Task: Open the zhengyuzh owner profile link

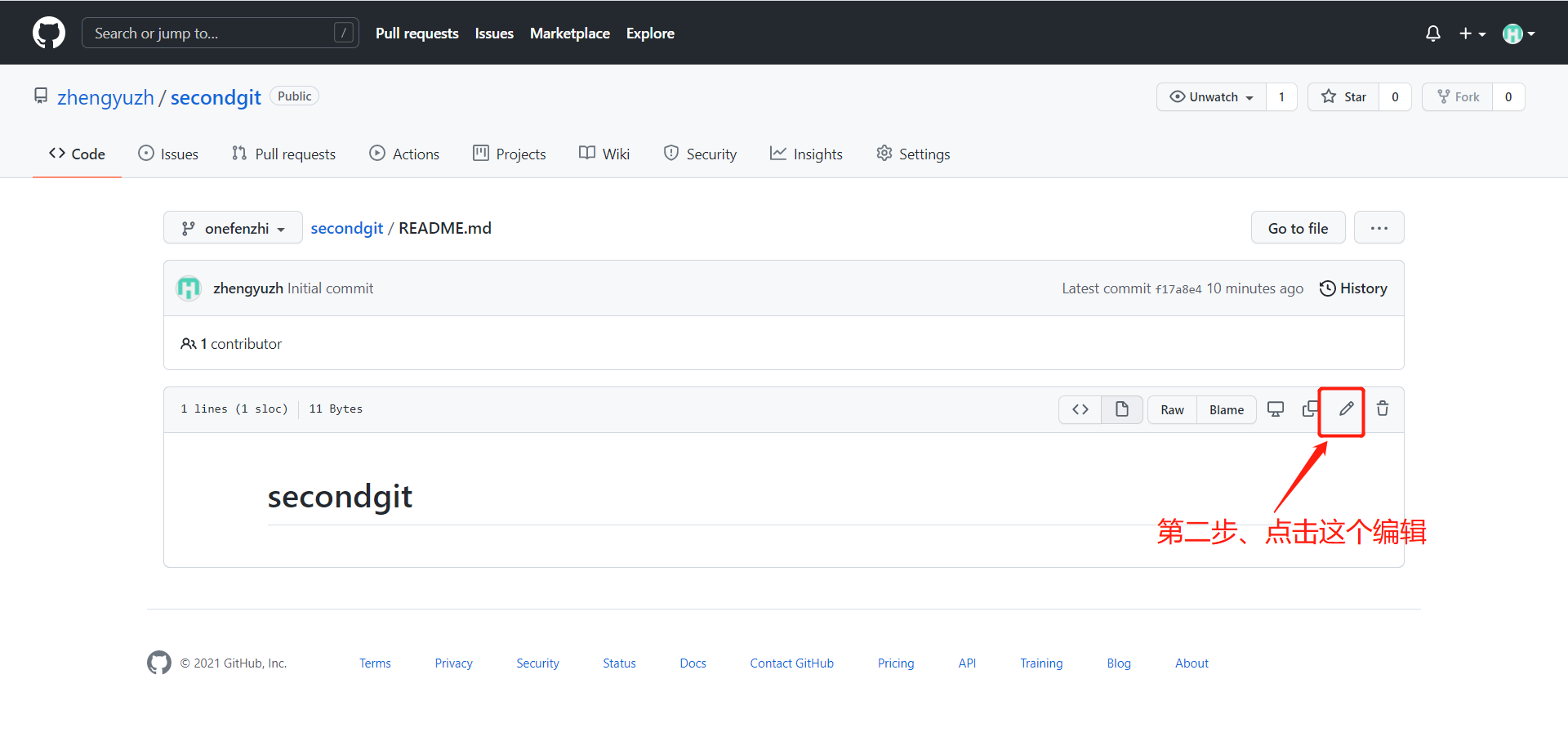Action: [x=105, y=97]
